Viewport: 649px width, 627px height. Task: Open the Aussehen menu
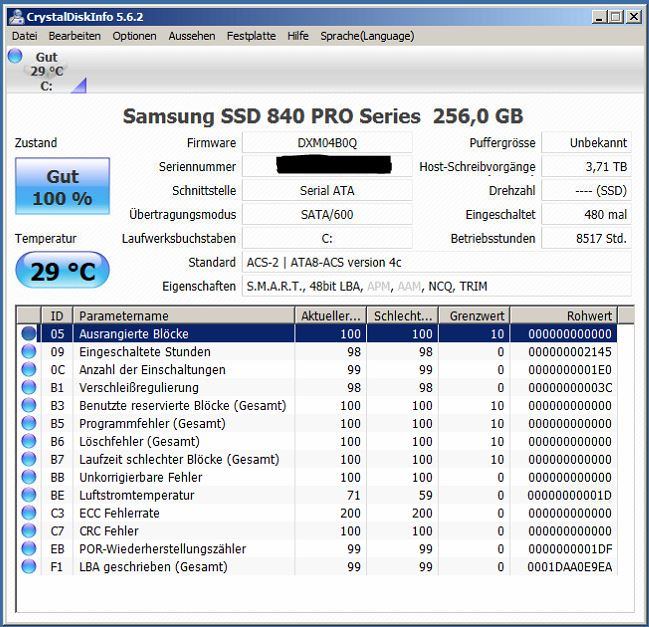click(x=192, y=36)
